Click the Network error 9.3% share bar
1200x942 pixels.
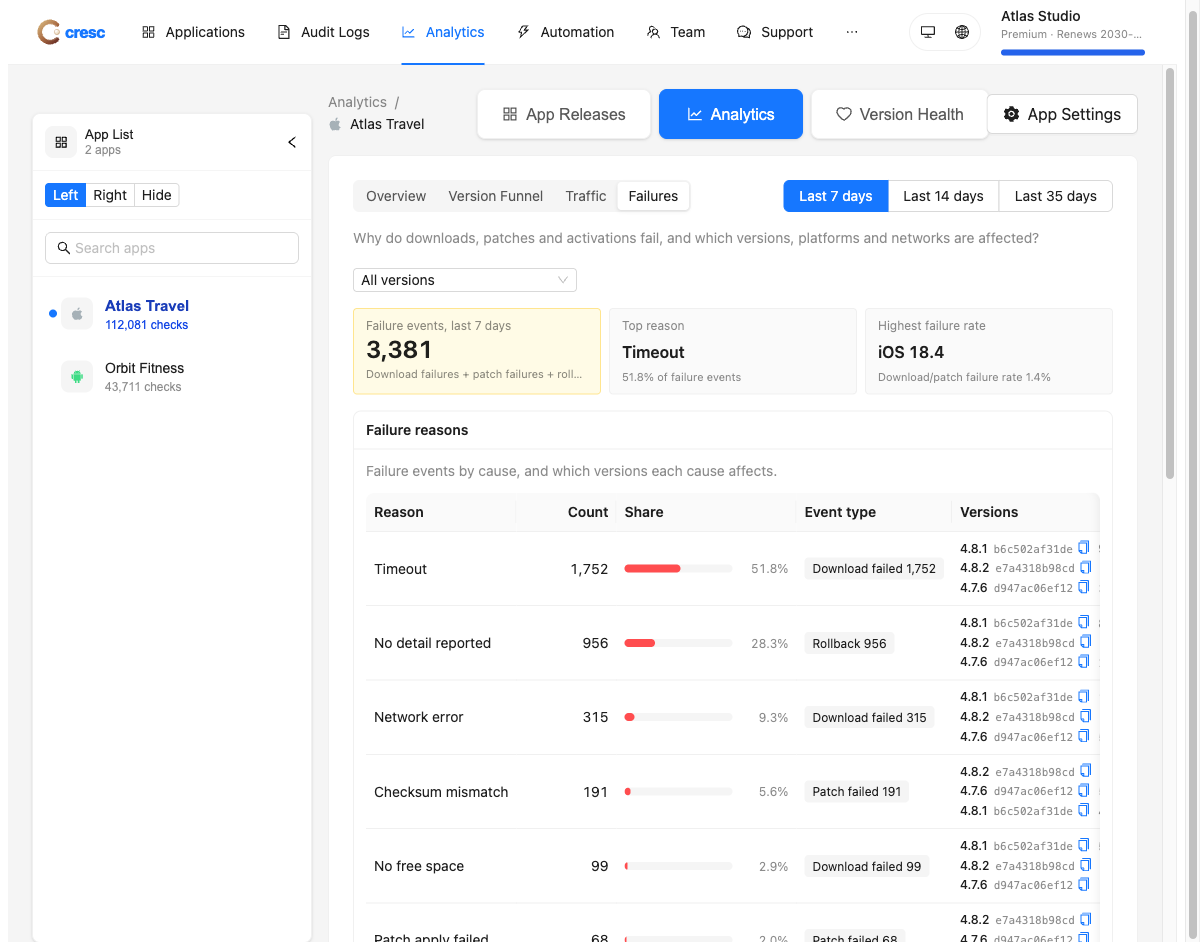point(678,717)
